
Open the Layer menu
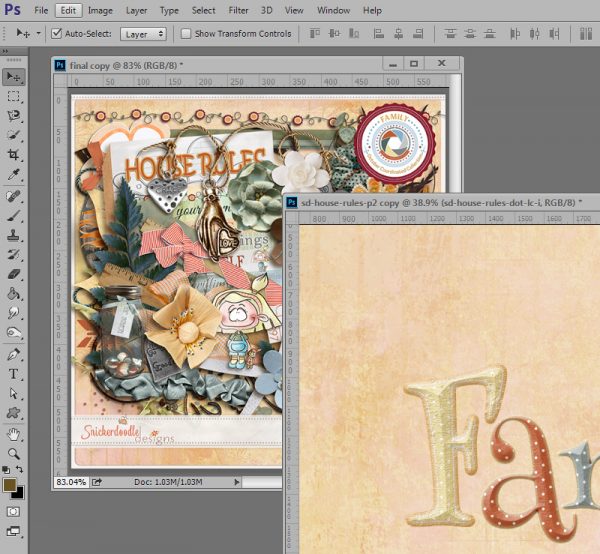[x=136, y=10]
